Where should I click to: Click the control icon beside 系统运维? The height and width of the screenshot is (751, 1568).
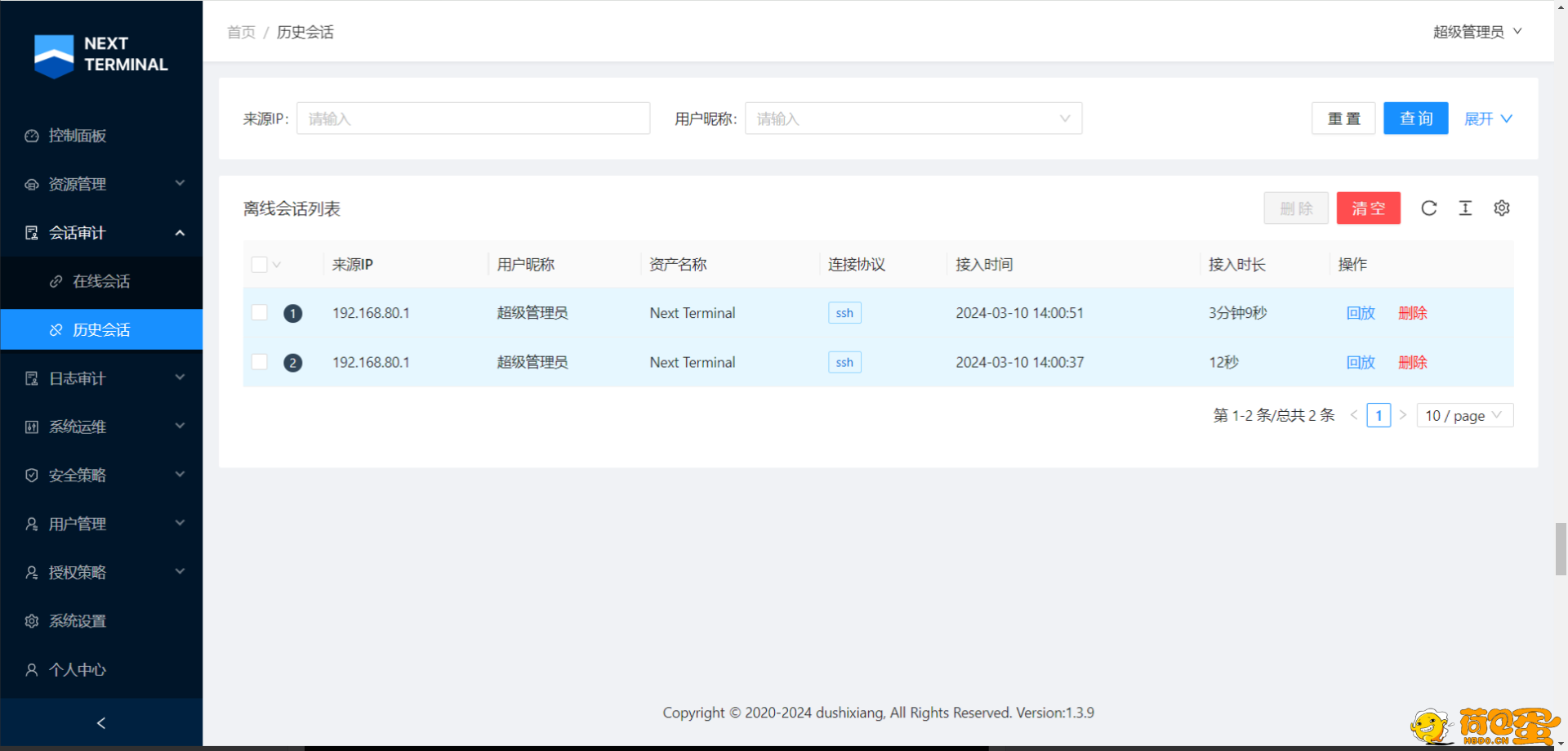[x=32, y=427]
